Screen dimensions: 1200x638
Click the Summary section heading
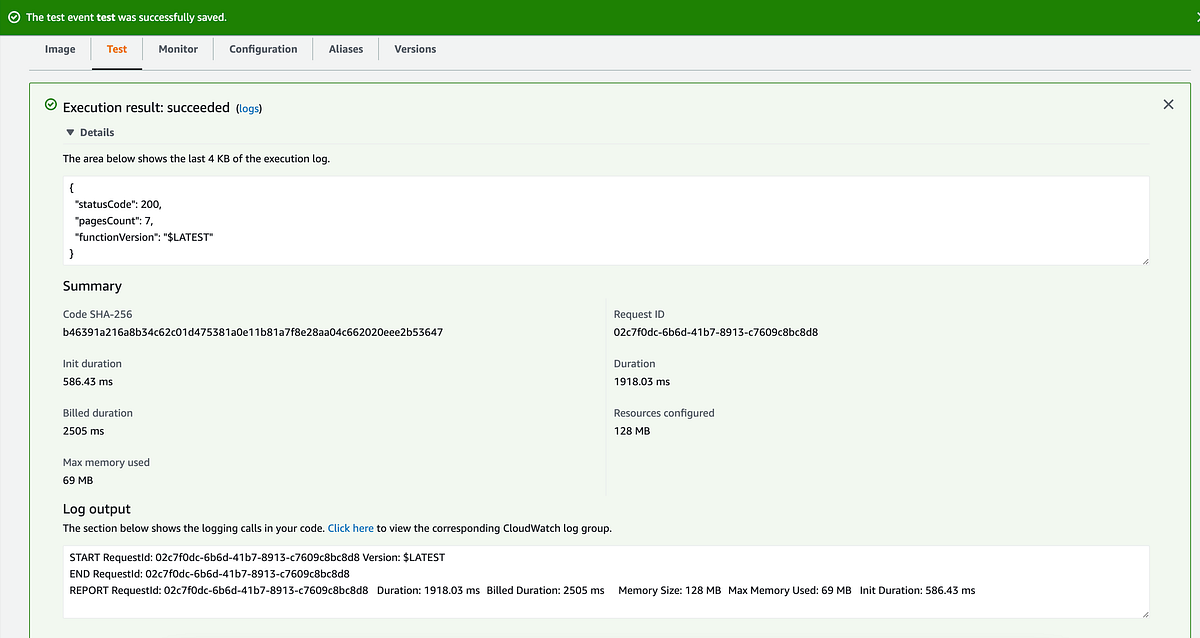[x=92, y=286]
